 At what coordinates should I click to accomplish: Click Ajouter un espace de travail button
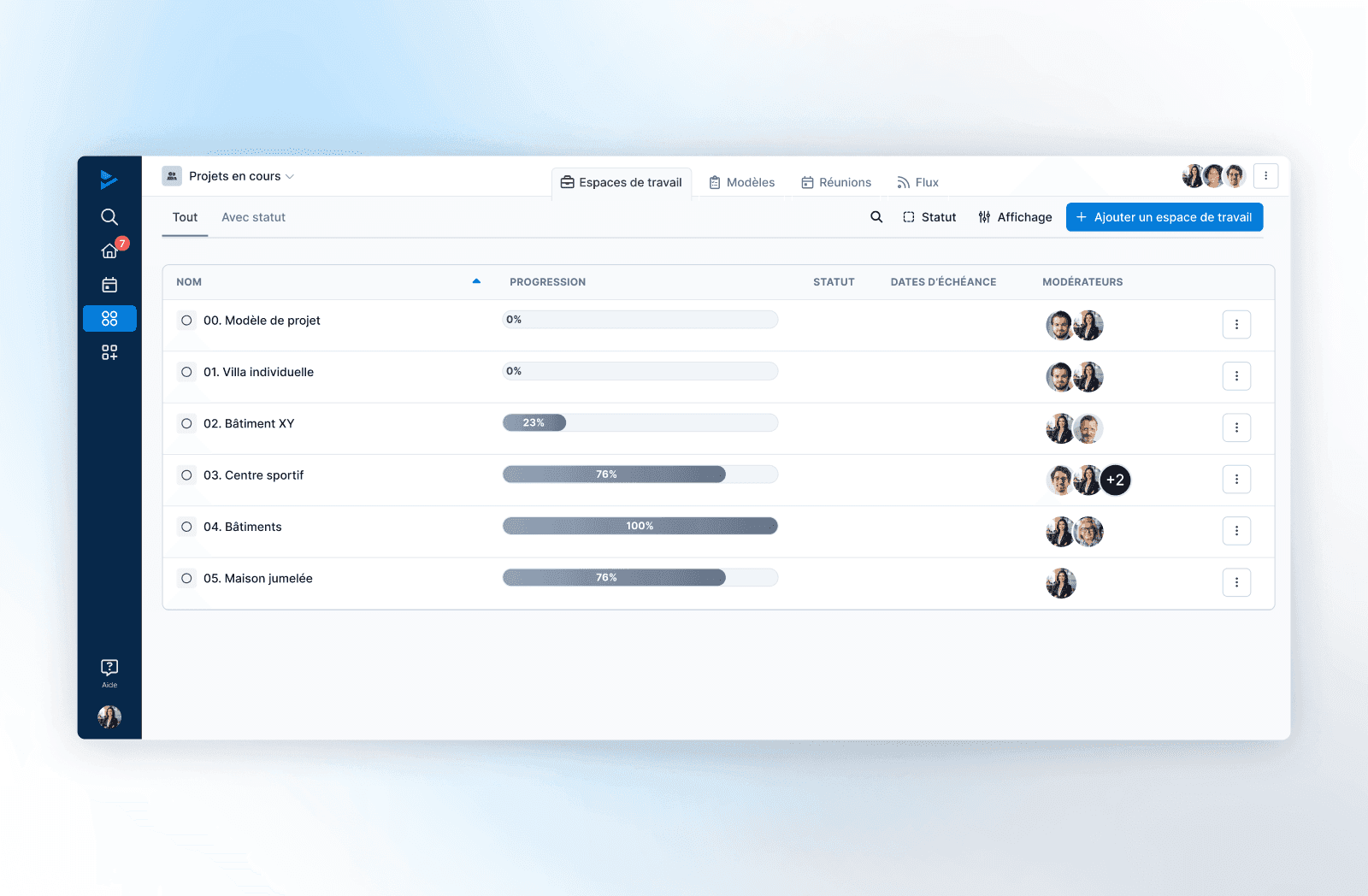[1165, 217]
